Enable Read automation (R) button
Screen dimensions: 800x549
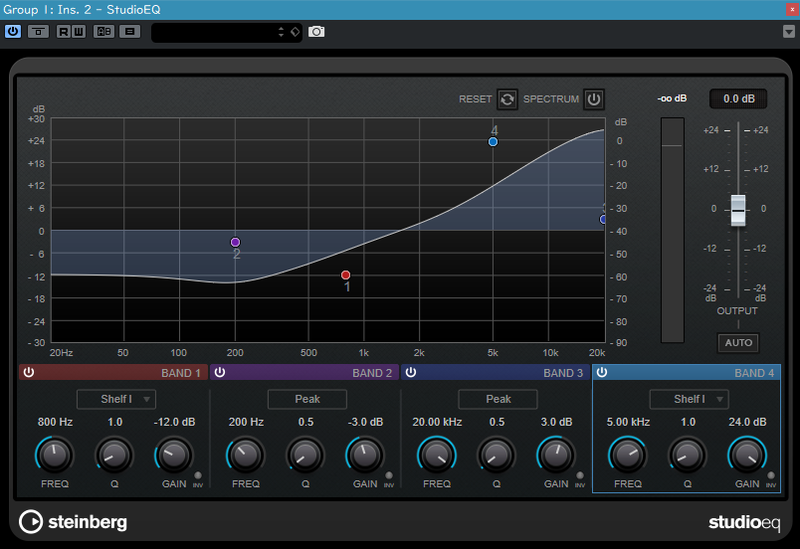point(63,32)
